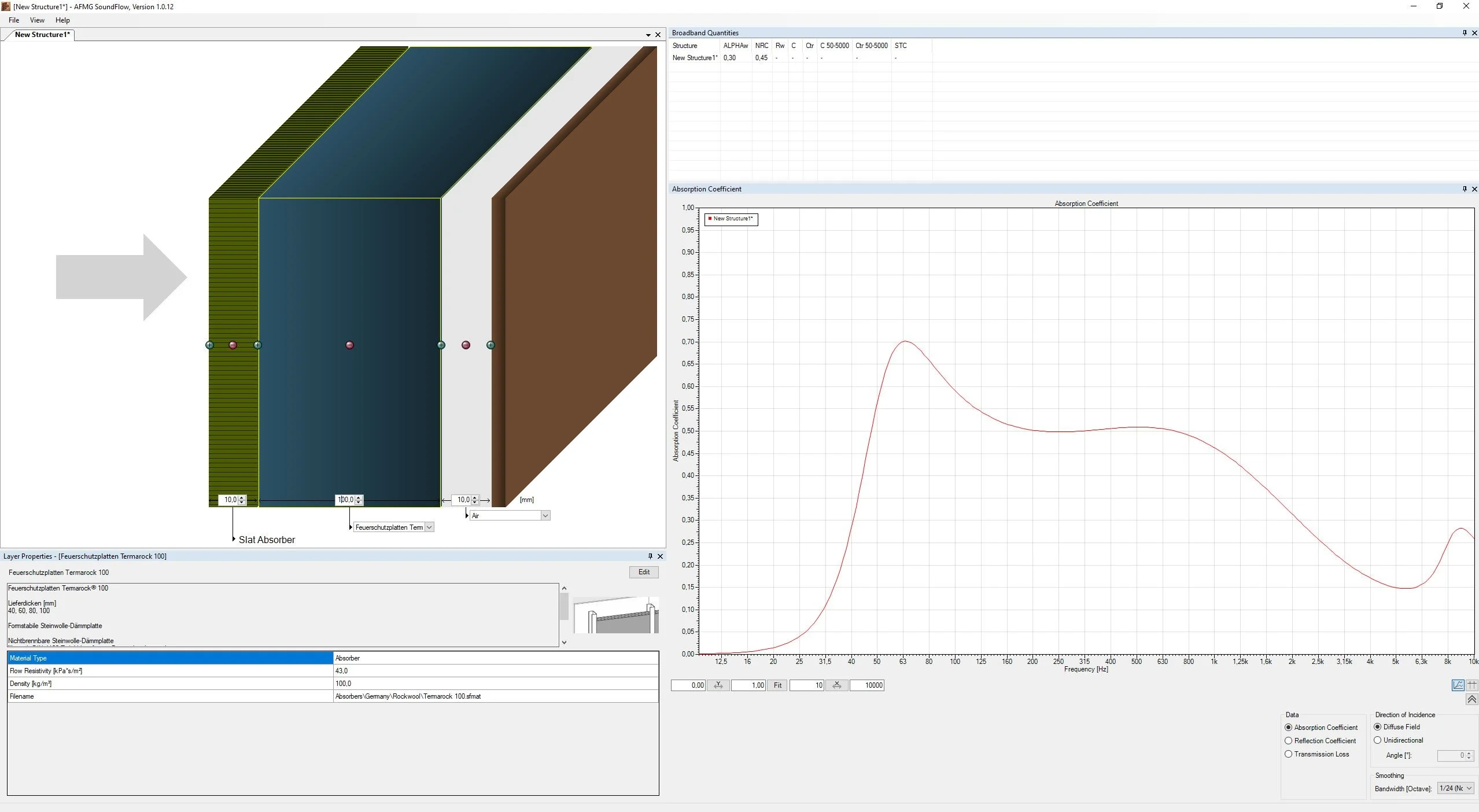The image size is (1479, 812).
Task: Pin the Layer Properties panel
Action: tap(650, 556)
